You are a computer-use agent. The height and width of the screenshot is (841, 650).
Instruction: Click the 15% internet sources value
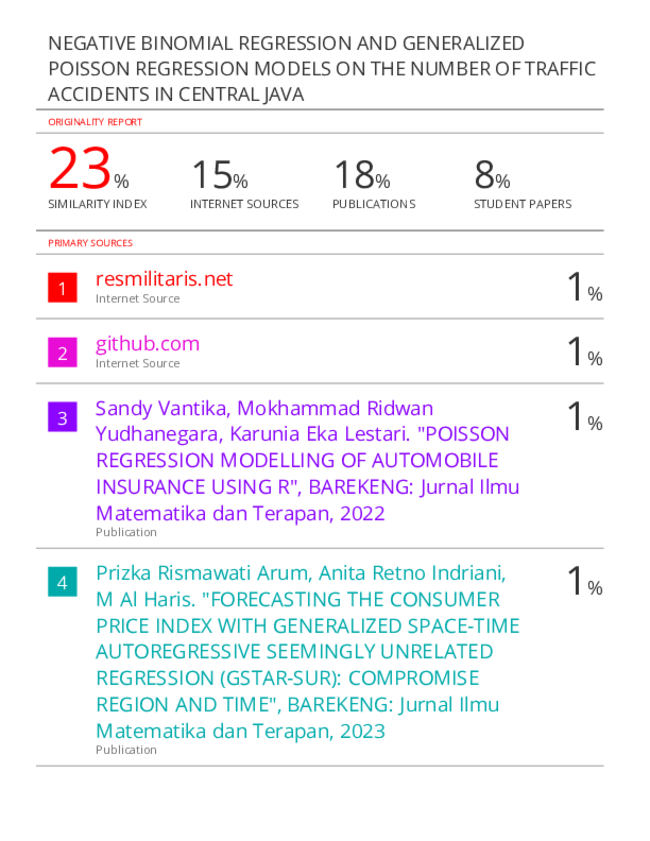click(219, 175)
